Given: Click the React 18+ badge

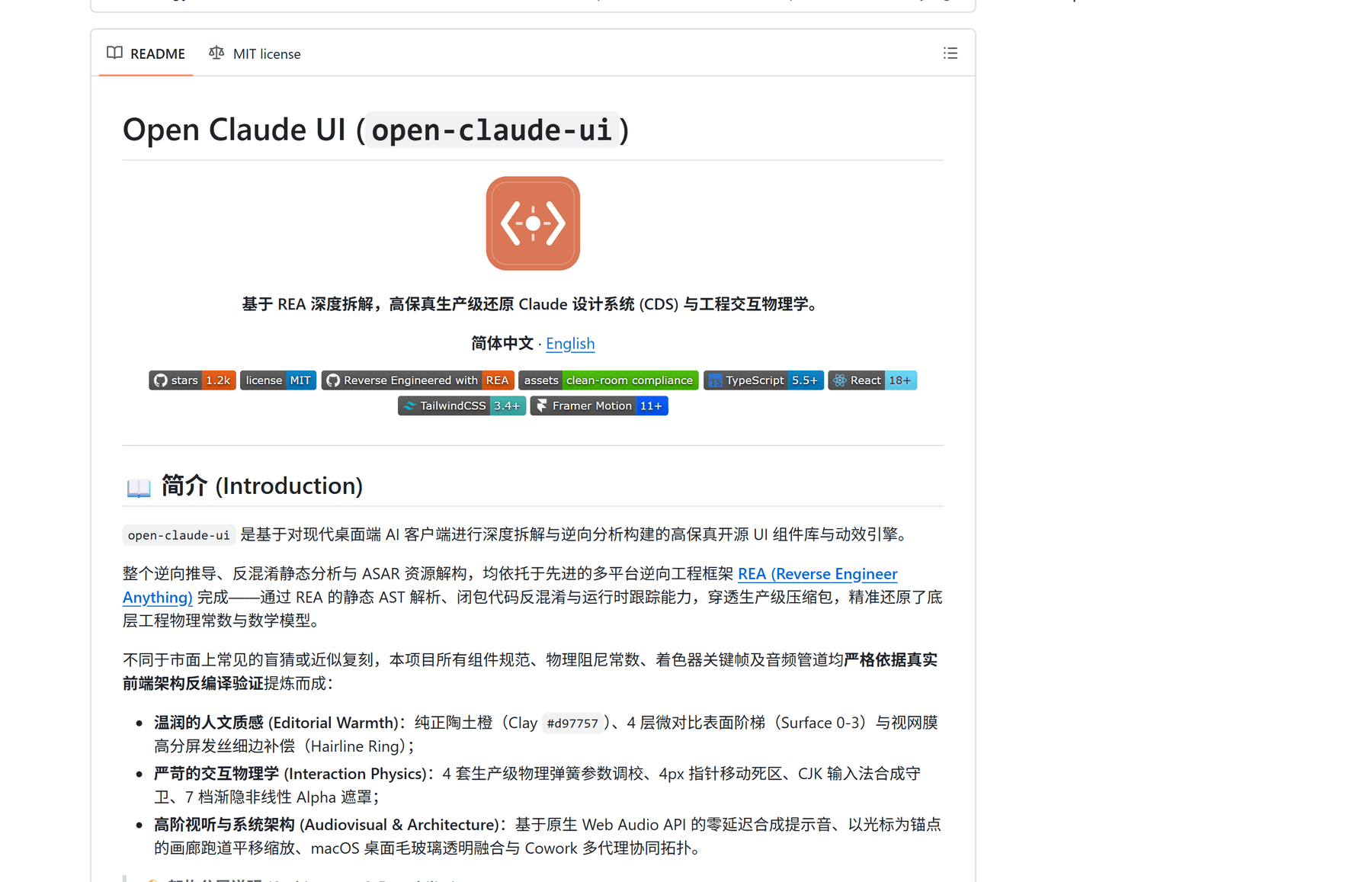Looking at the screenshot, I should coord(873,380).
